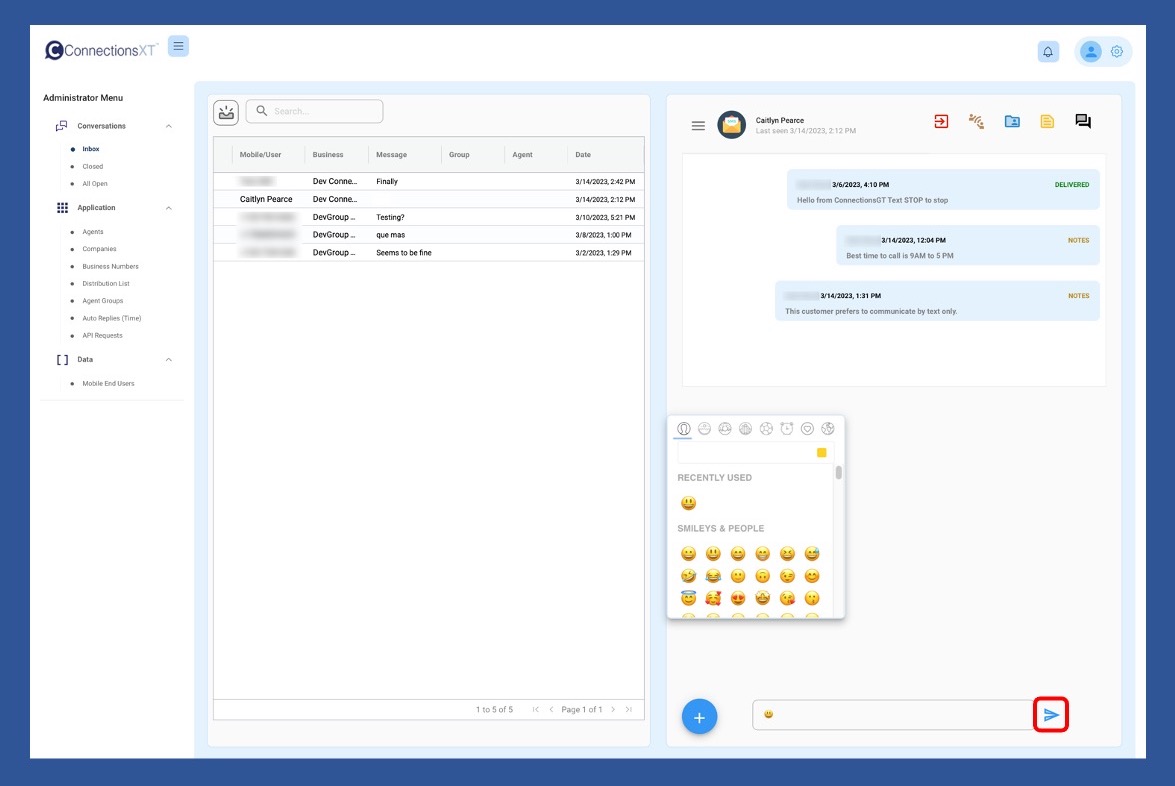Image resolution: width=1175 pixels, height=786 pixels.
Task: Click the yellow notes icon in chat header
Action: [x=1047, y=122]
